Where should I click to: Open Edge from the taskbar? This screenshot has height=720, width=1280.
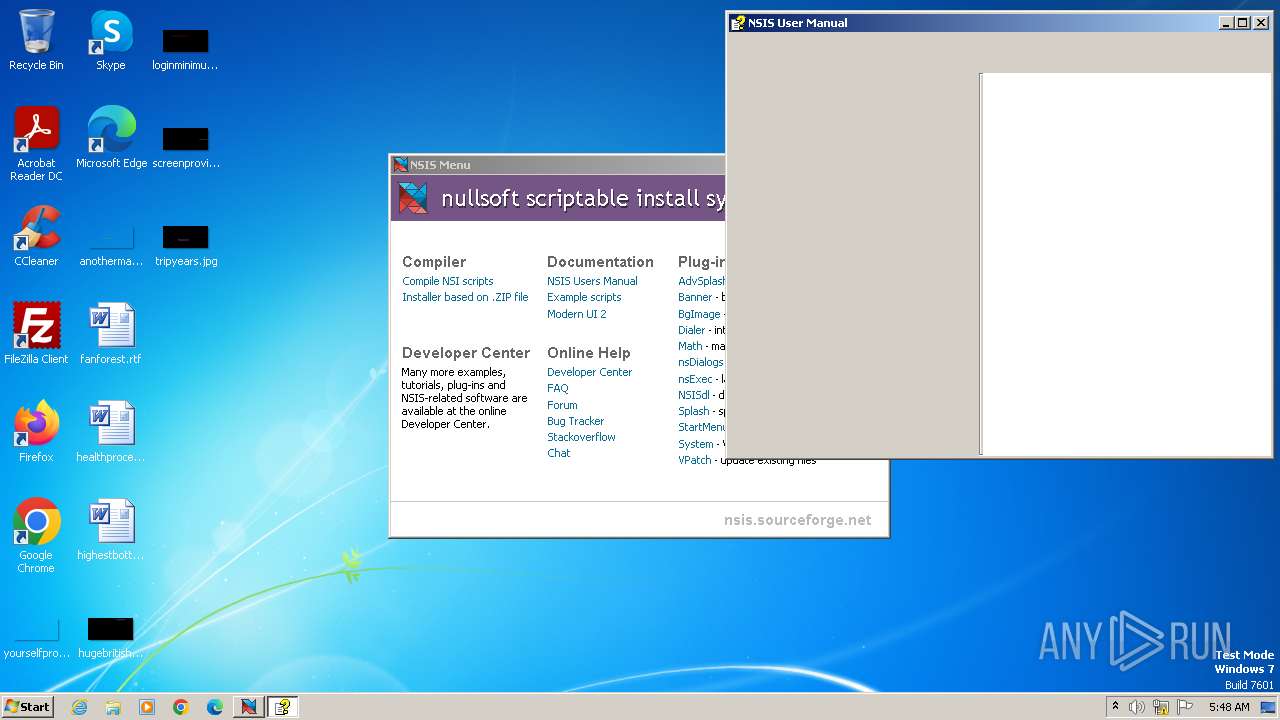(x=215, y=707)
